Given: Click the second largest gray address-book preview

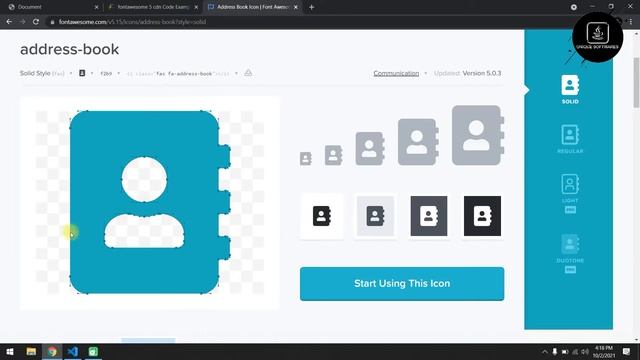Looking at the screenshot, I should coord(418,142).
